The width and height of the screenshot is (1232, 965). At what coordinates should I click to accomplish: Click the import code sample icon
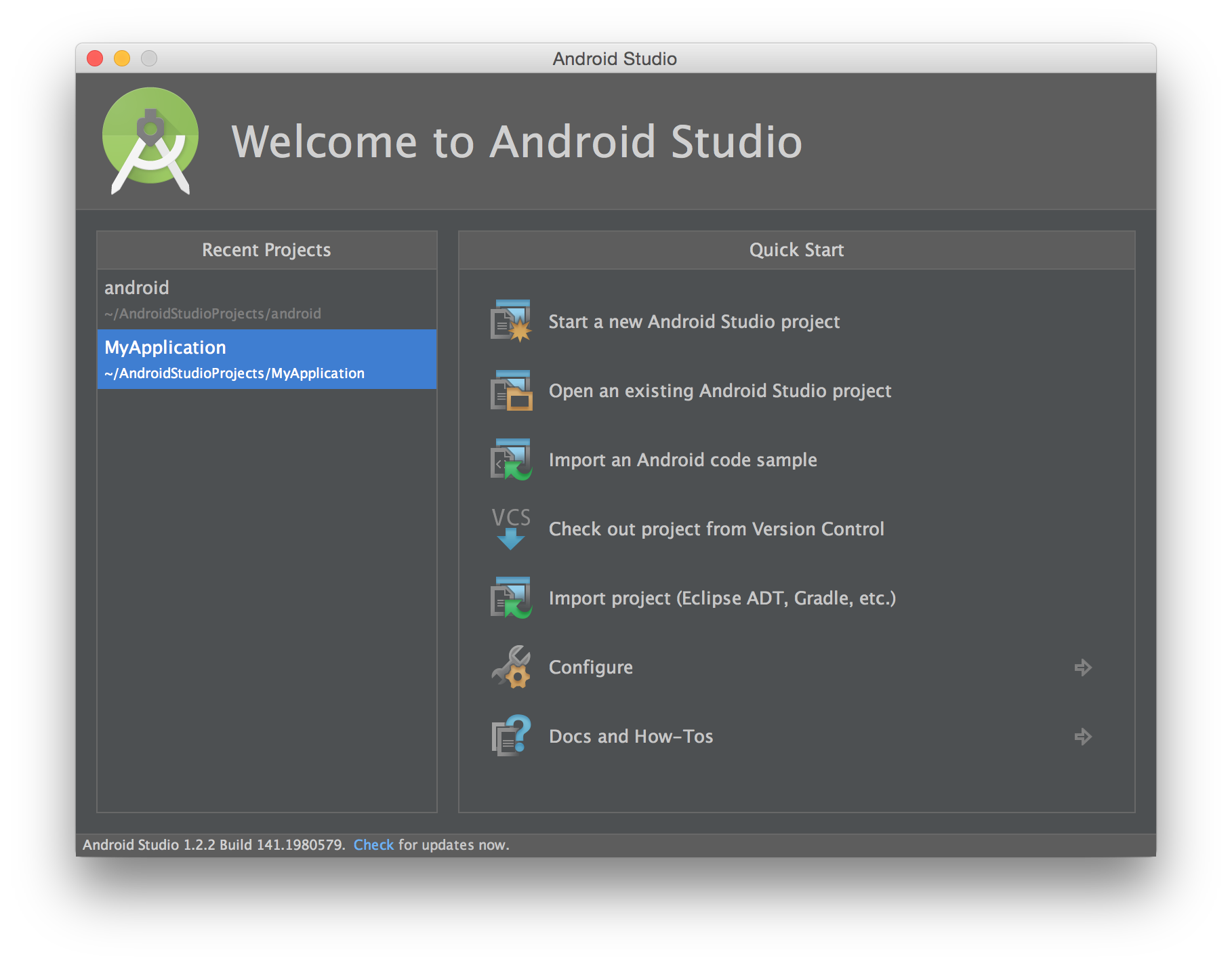[511, 459]
